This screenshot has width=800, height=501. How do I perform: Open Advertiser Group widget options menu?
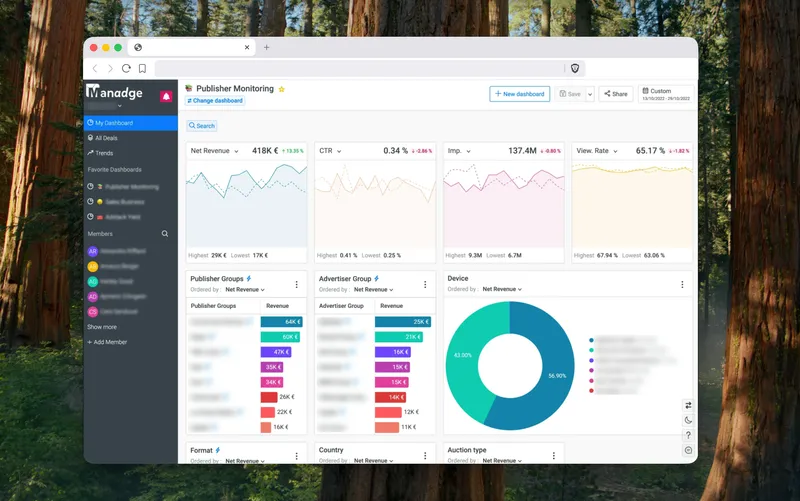(x=425, y=284)
